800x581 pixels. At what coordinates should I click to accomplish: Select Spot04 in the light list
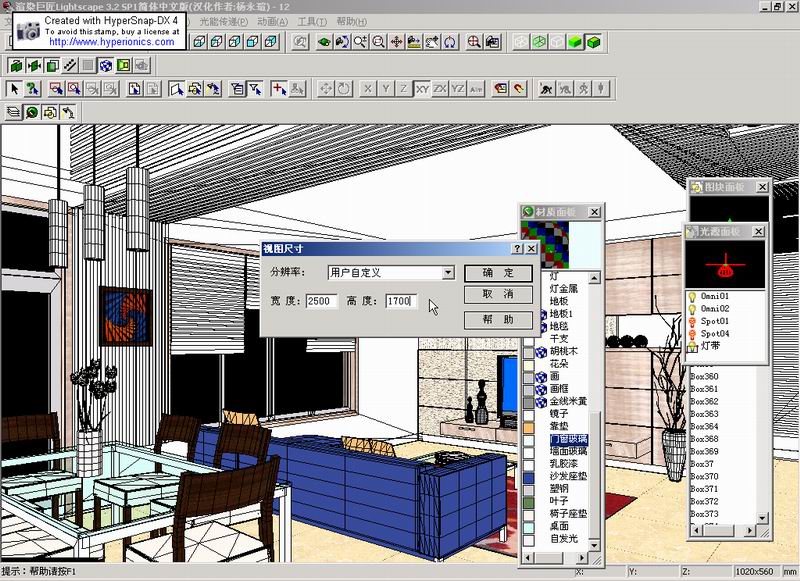pyautogui.click(x=715, y=334)
